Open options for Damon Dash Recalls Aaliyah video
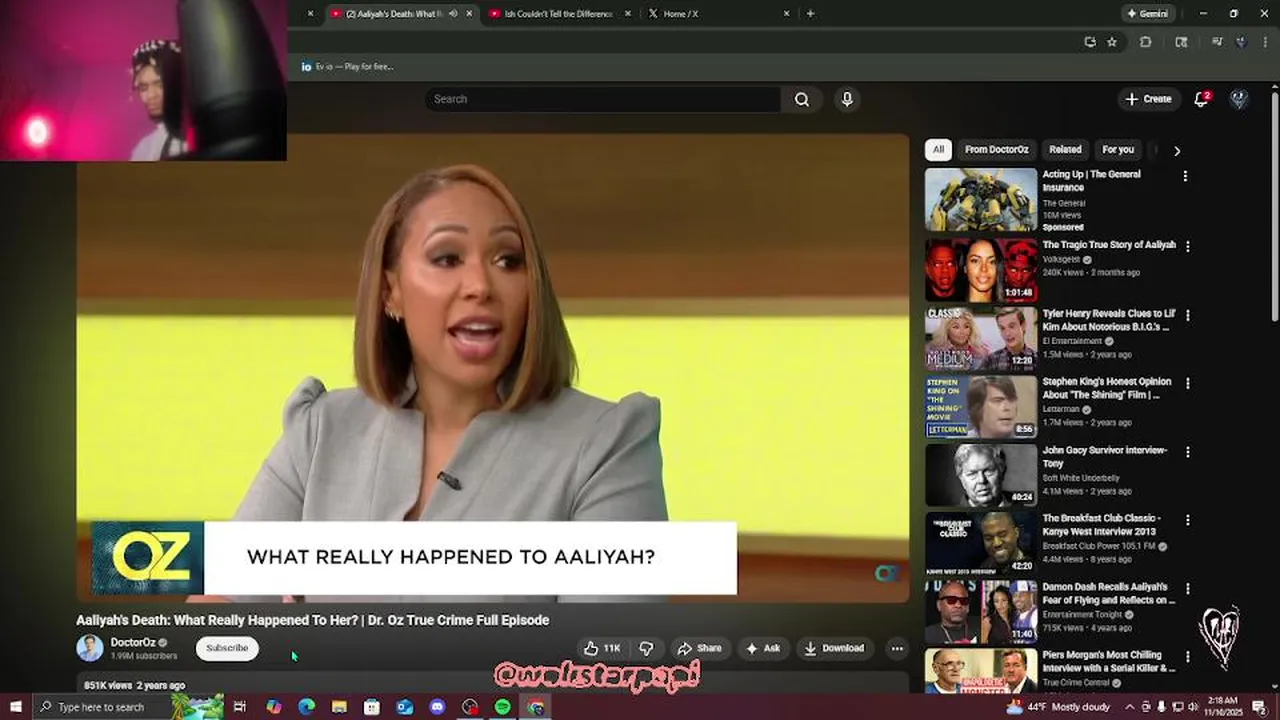 pos(1187,588)
